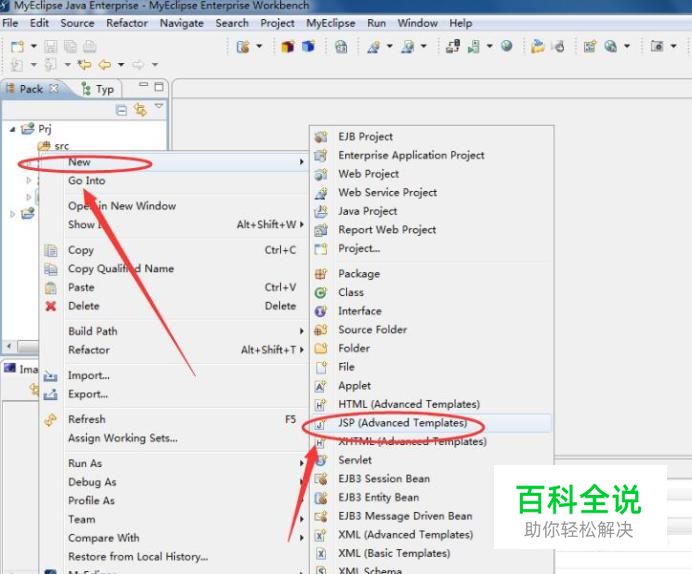Click the Source Folder icon

pos(320,330)
